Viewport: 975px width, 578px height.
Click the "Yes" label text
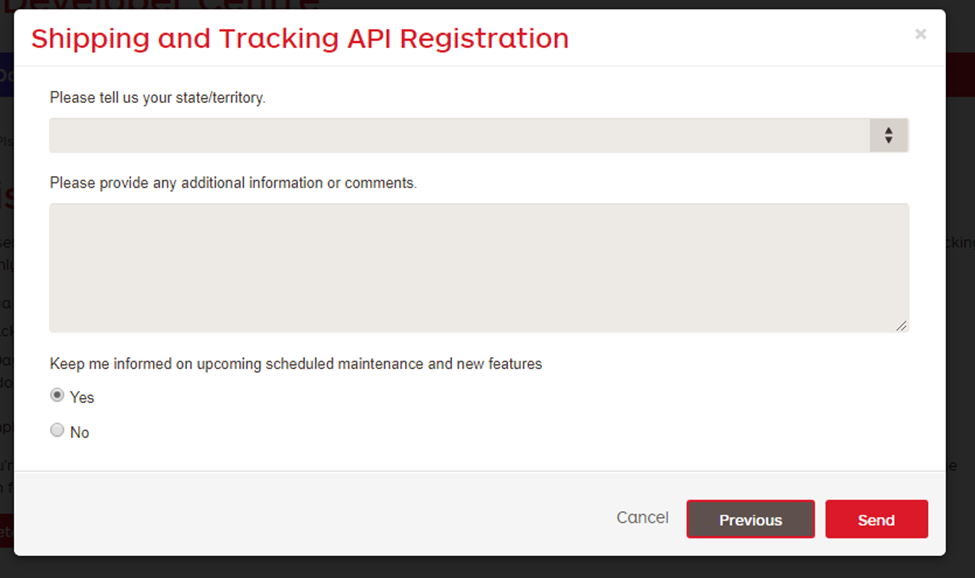(82, 398)
